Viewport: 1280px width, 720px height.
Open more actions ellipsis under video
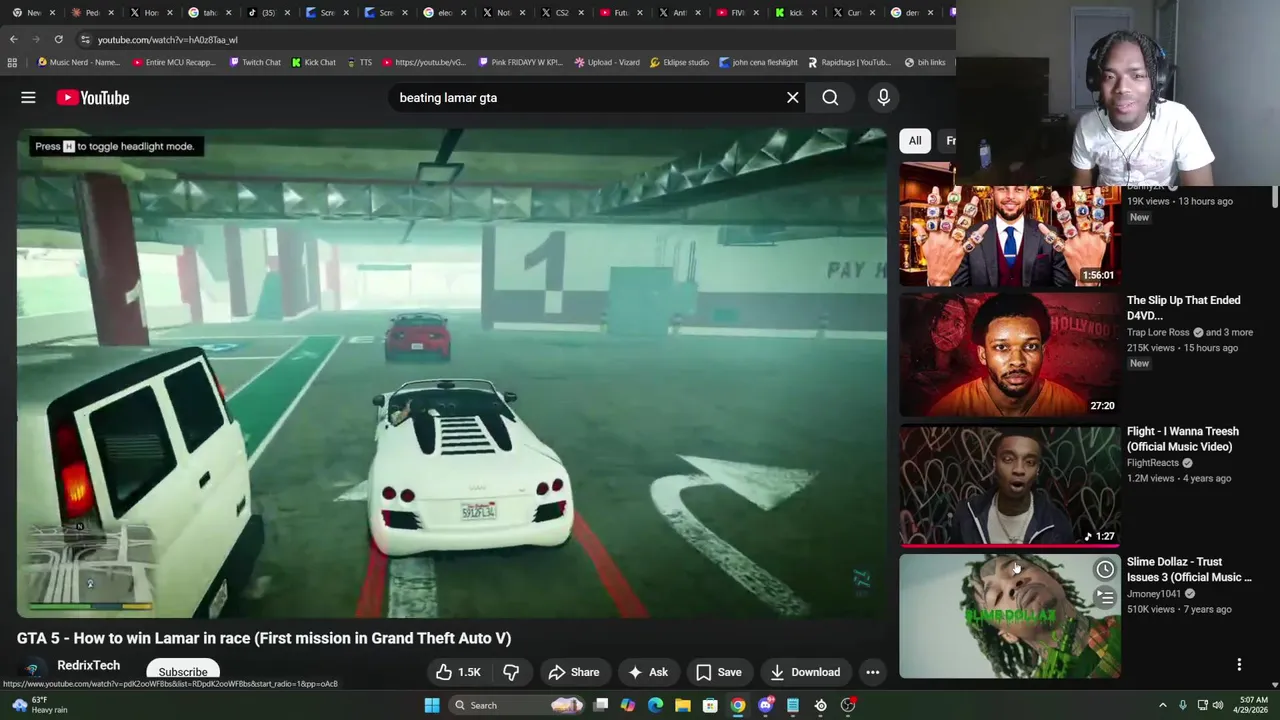coord(872,672)
